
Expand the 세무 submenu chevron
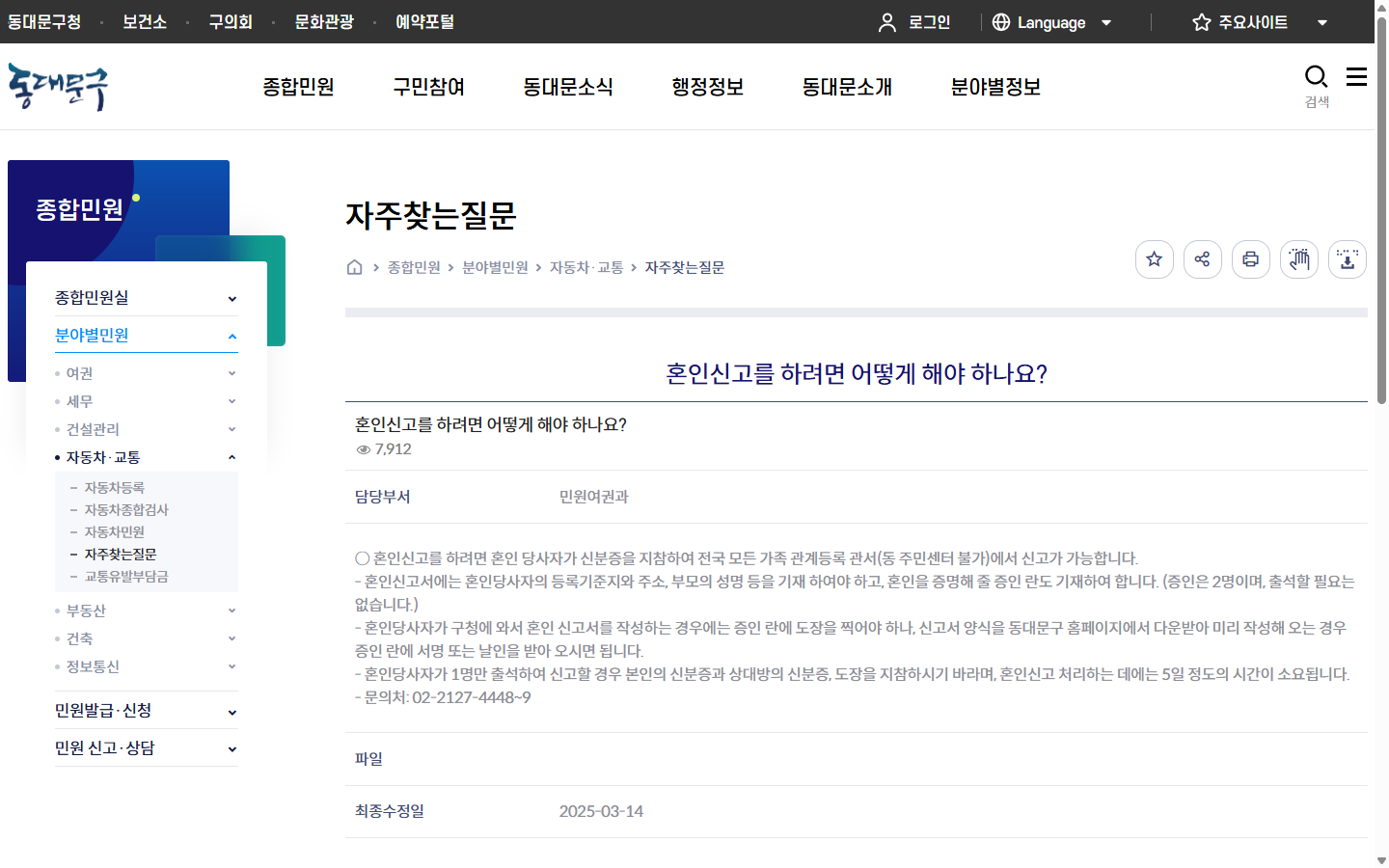232,401
